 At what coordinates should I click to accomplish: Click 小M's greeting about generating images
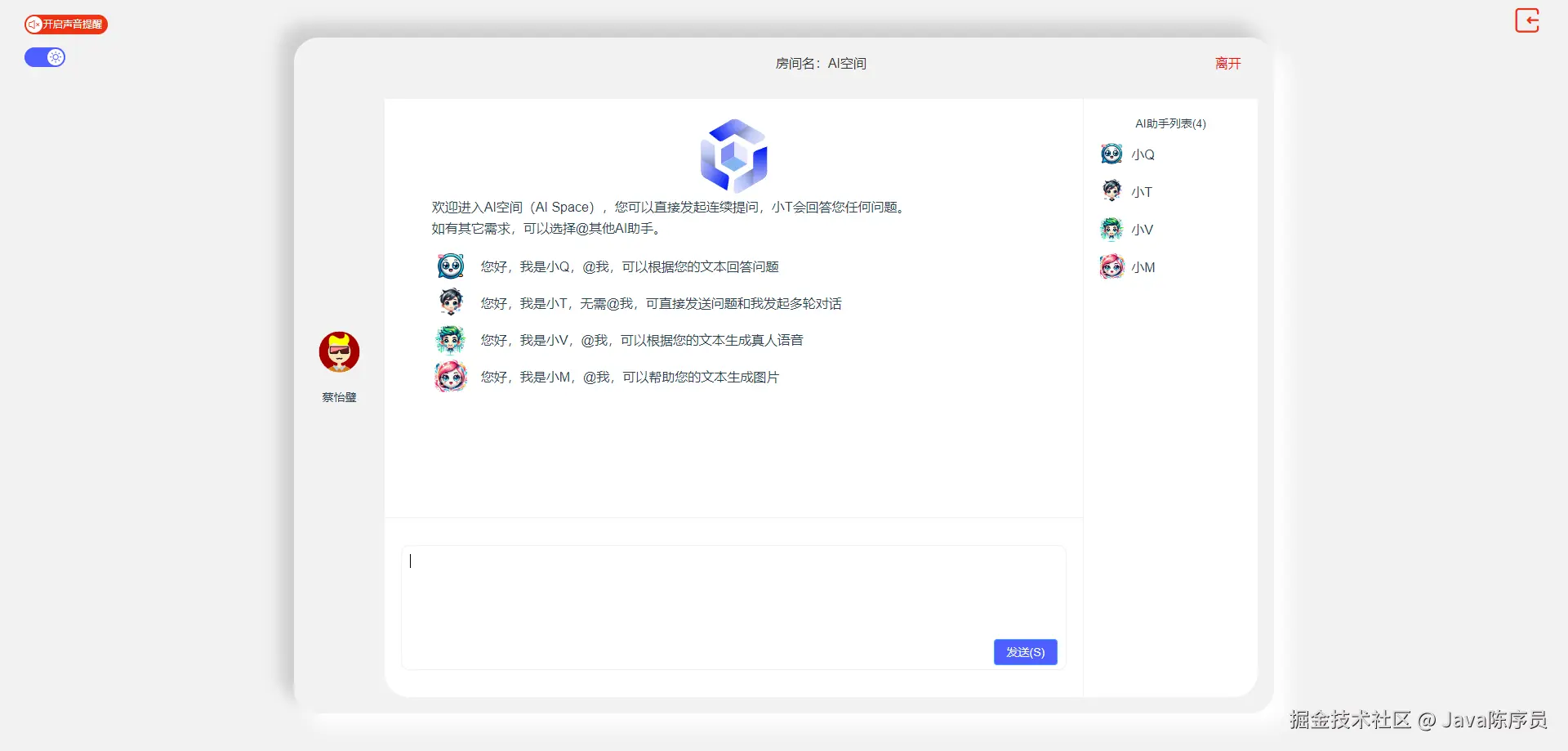[x=630, y=377]
